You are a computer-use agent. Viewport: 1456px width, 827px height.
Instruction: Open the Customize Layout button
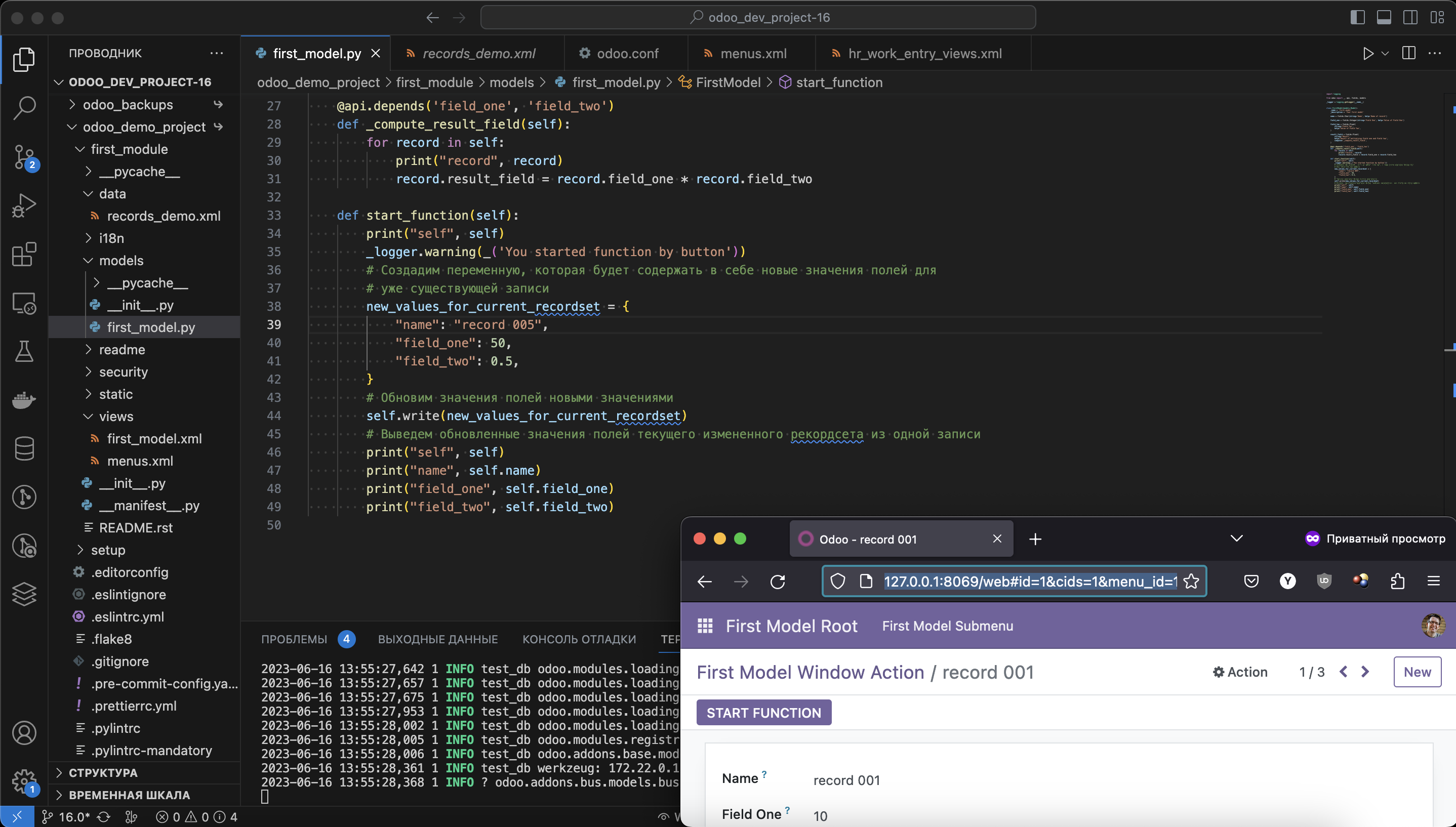pyautogui.click(x=1437, y=18)
